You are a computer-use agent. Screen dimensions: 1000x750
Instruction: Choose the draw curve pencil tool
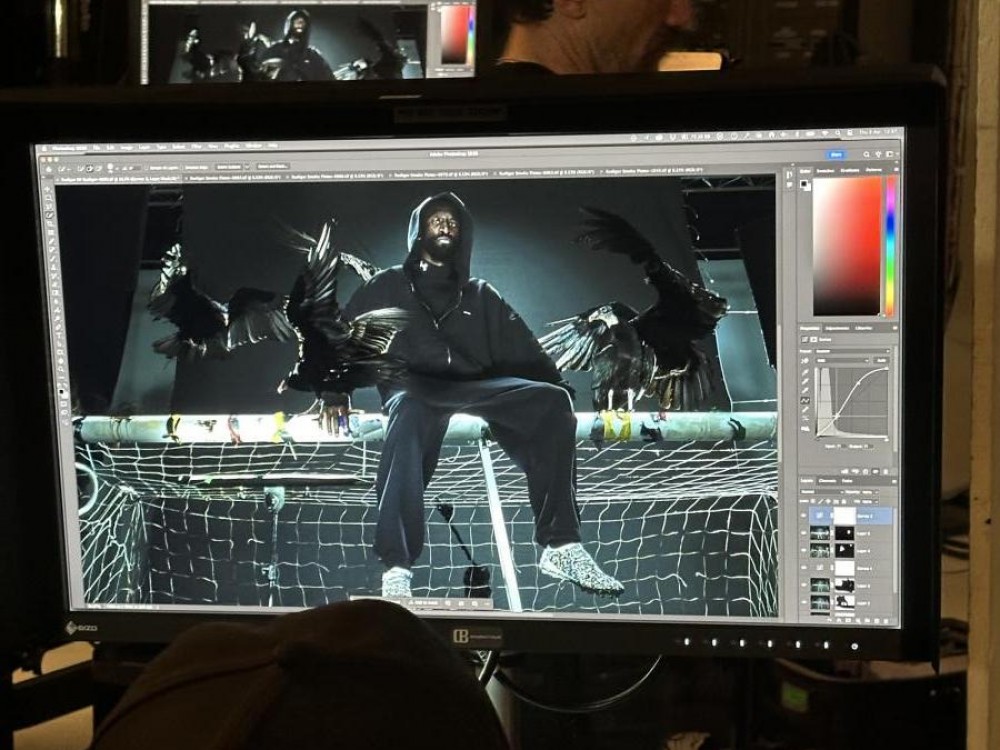click(x=806, y=412)
